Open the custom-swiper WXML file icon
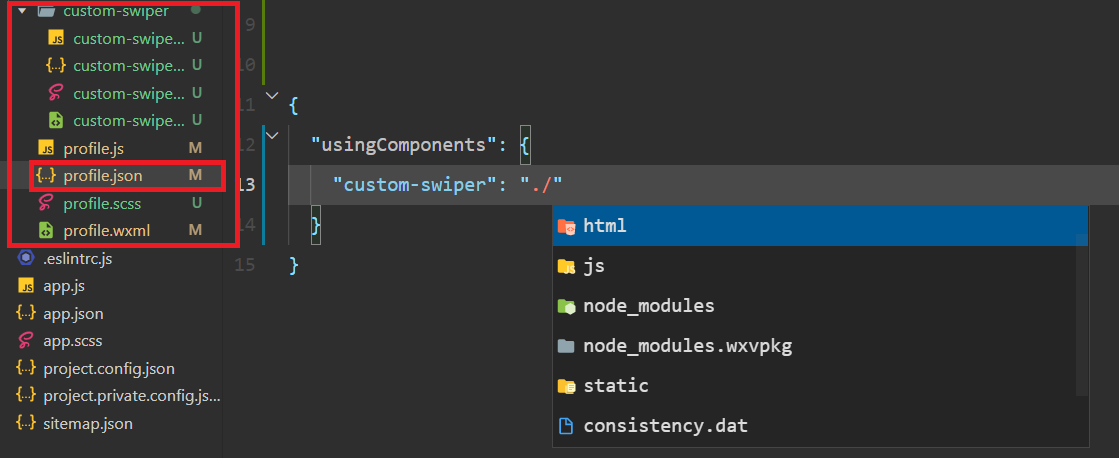This screenshot has width=1119, height=458. pos(56,121)
